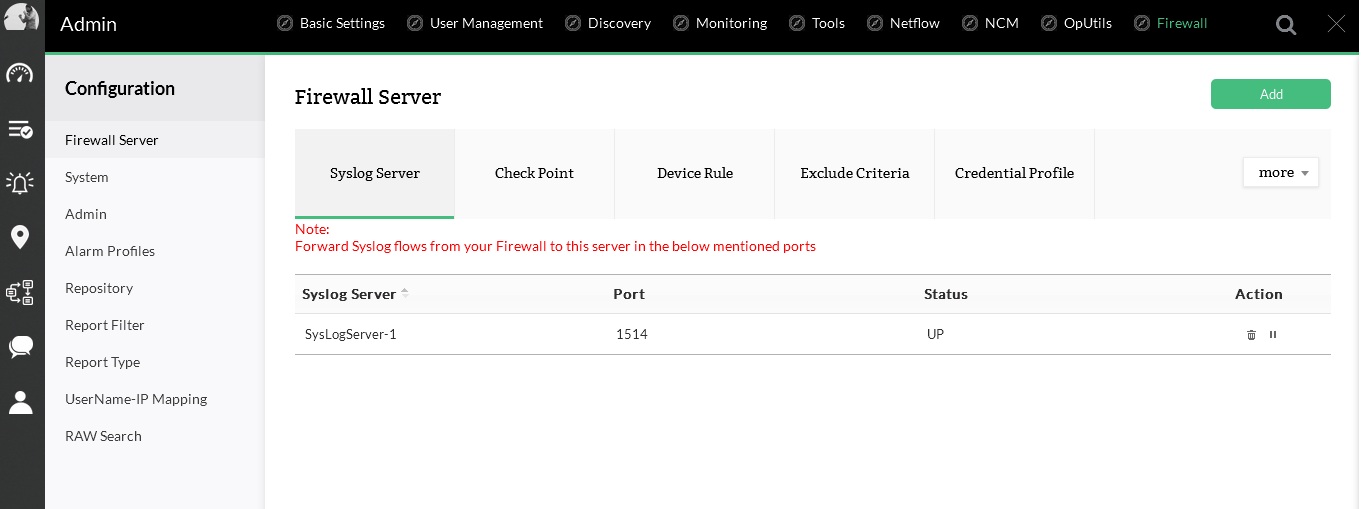This screenshot has height=509, width=1364.
Task: Delete SysLogServer-1 using the trash icon
Action: click(1251, 335)
